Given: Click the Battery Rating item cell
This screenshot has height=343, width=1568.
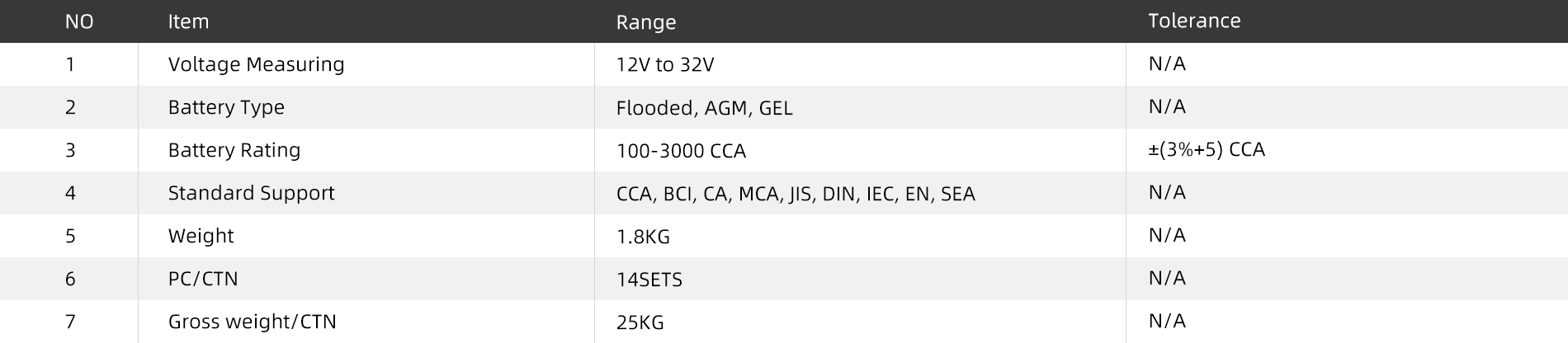Looking at the screenshot, I should [x=234, y=150].
